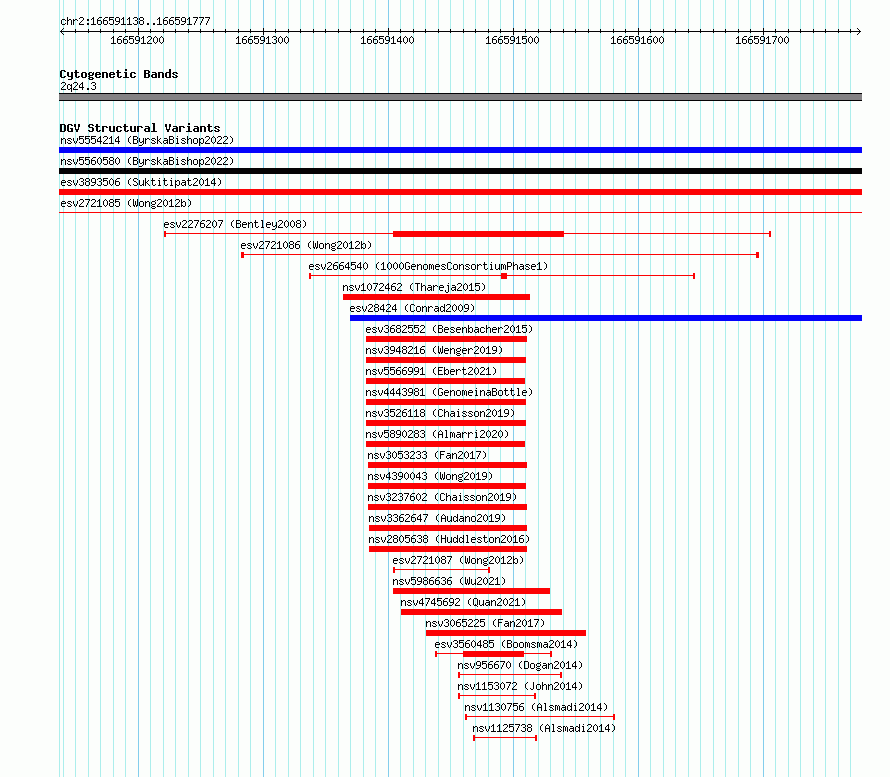This screenshot has height=777, width=890.
Task: Select nsv2805638 (Huddleston2016) label
Action: 449,539
